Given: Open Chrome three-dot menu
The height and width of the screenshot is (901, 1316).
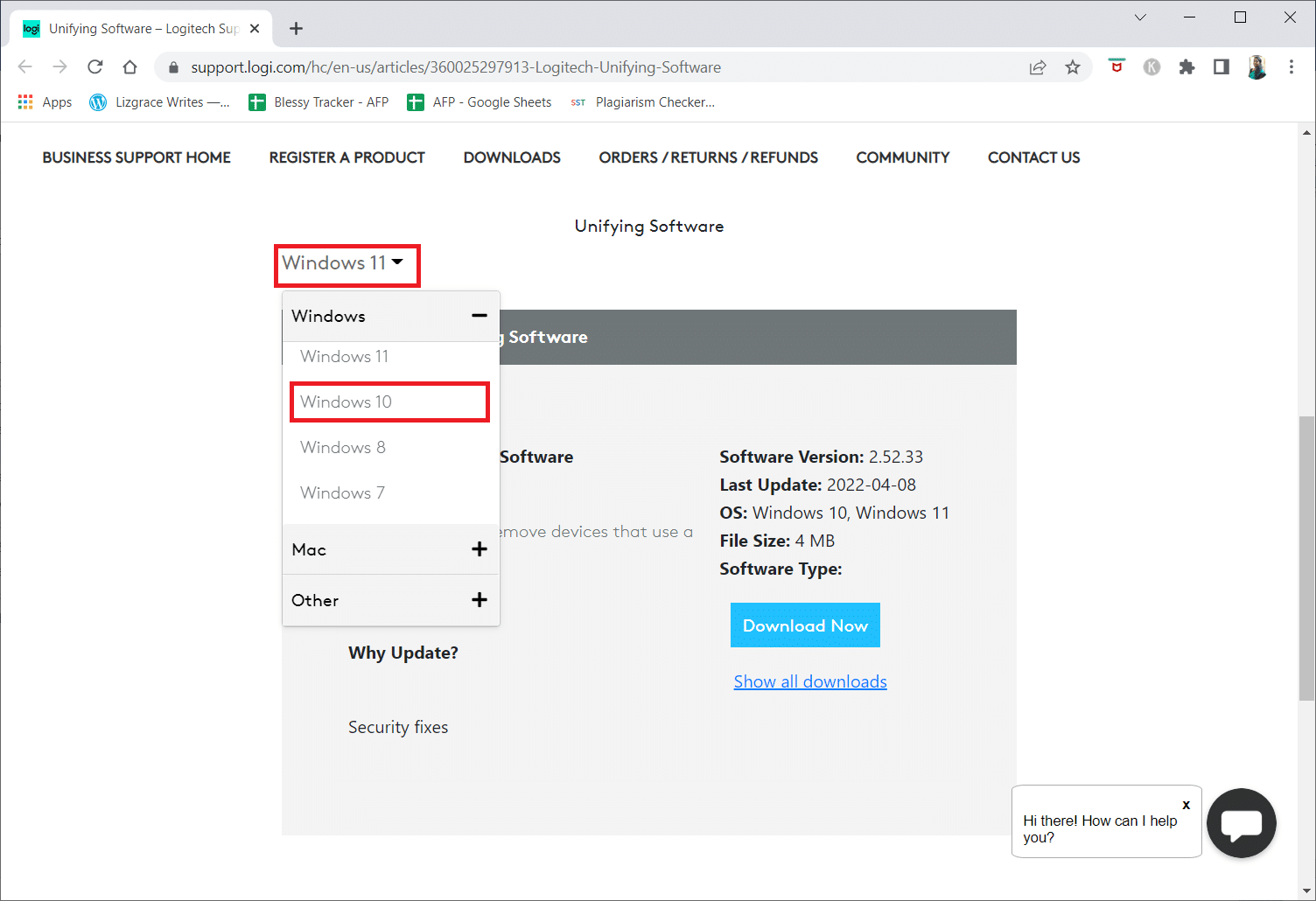Looking at the screenshot, I should [x=1291, y=67].
